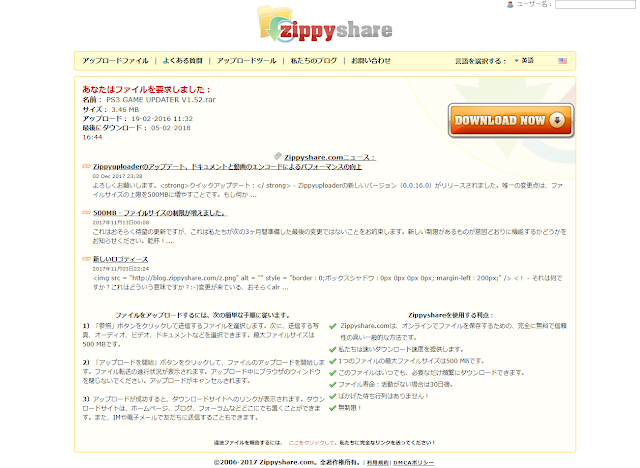Click the checkmark beside 無制限
Screen dimensions: 640x468
(x=333, y=408)
